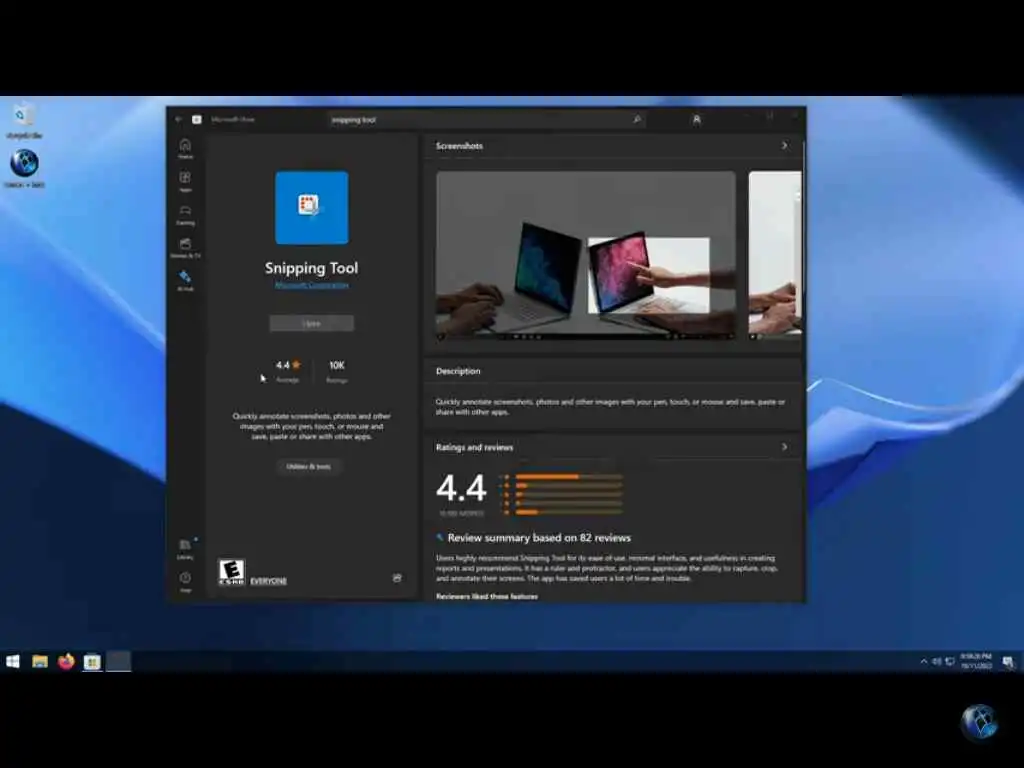This screenshot has width=1024, height=768.
Task: Click the search magnifier icon
Action: tap(637, 120)
